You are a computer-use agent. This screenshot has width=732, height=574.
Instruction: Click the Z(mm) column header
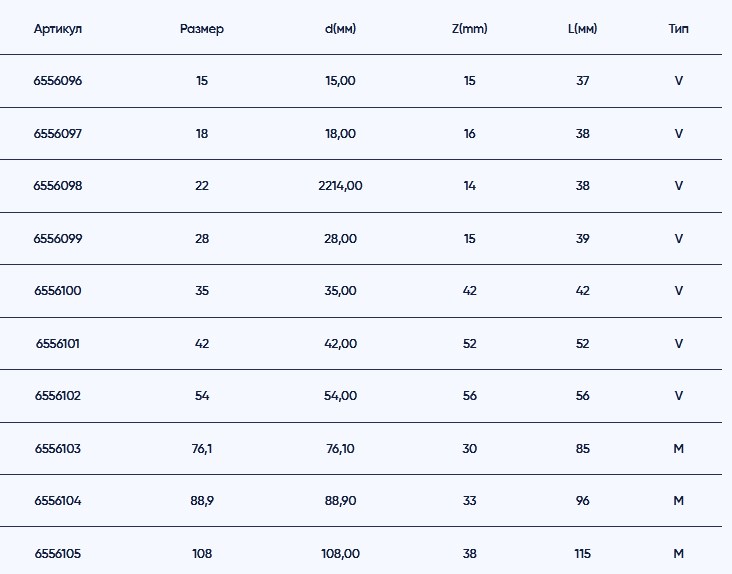point(470,29)
